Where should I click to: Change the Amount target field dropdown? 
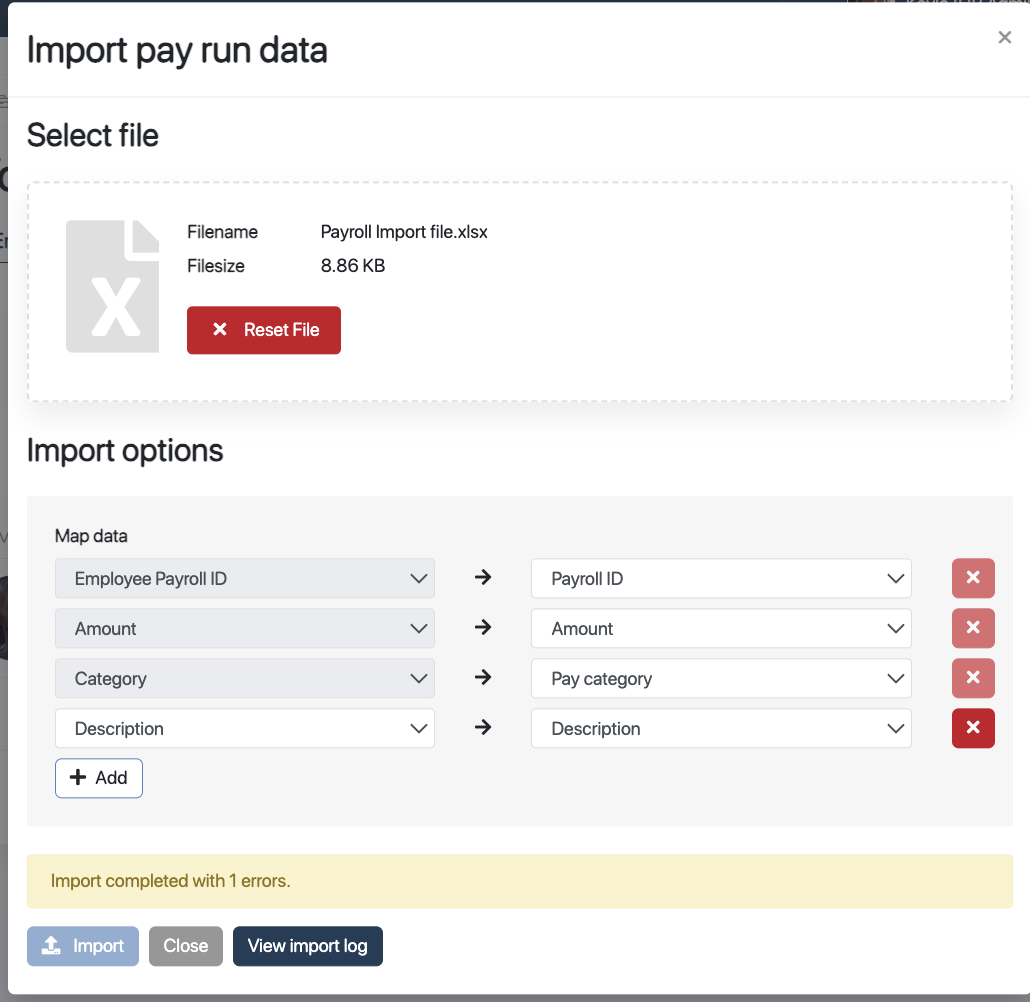[x=720, y=628]
